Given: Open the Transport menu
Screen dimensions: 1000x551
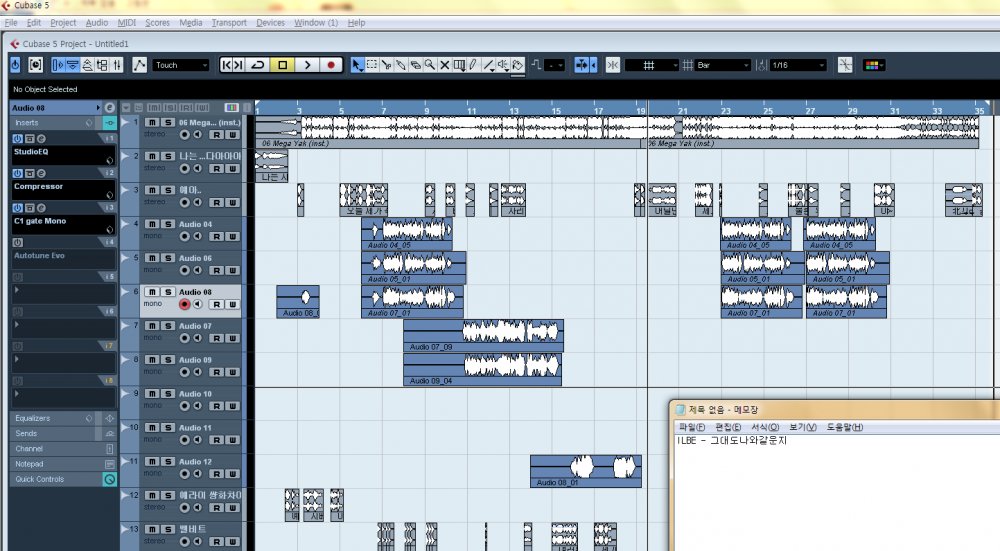Looking at the screenshot, I should 229,22.
